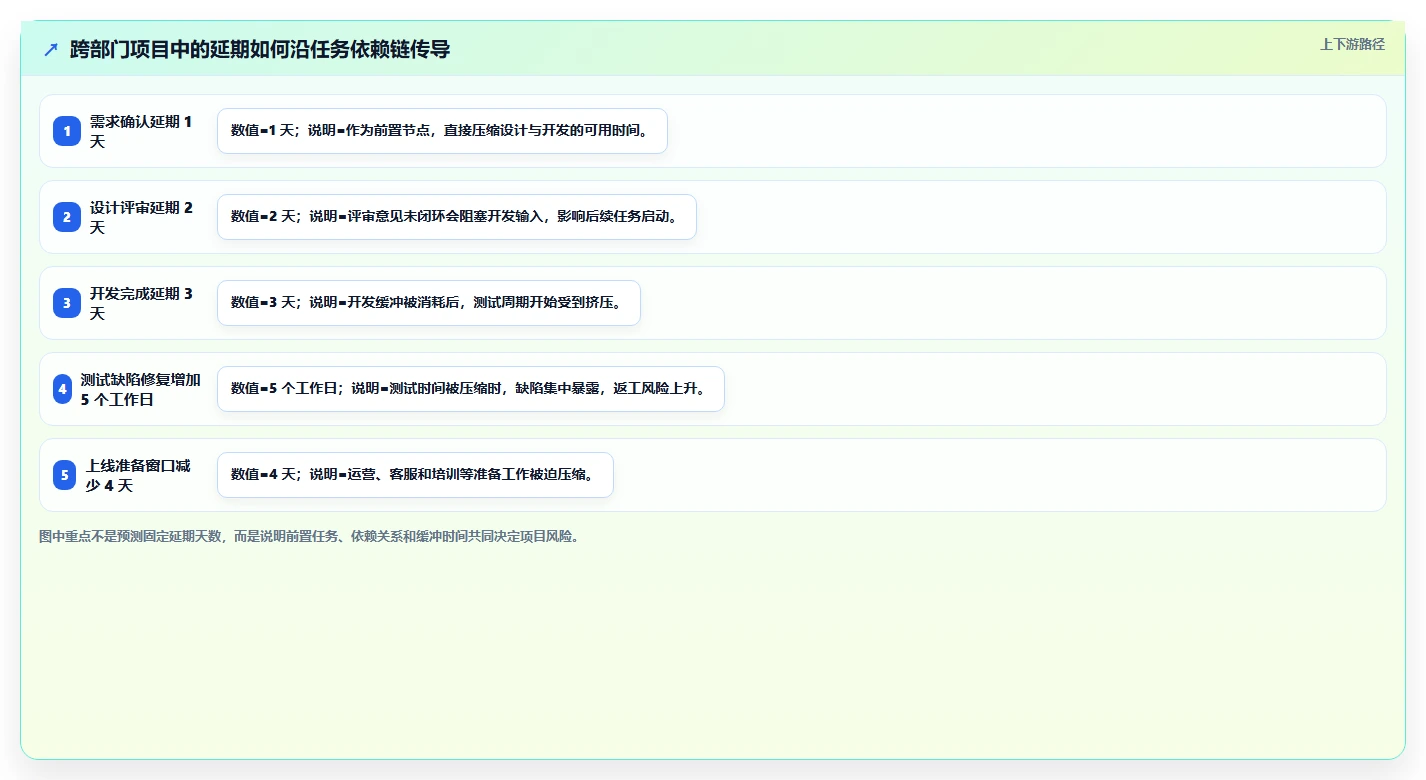
Task: Click the footnote starting 图中重点不是预测固定延期天数
Action: [x=309, y=536]
